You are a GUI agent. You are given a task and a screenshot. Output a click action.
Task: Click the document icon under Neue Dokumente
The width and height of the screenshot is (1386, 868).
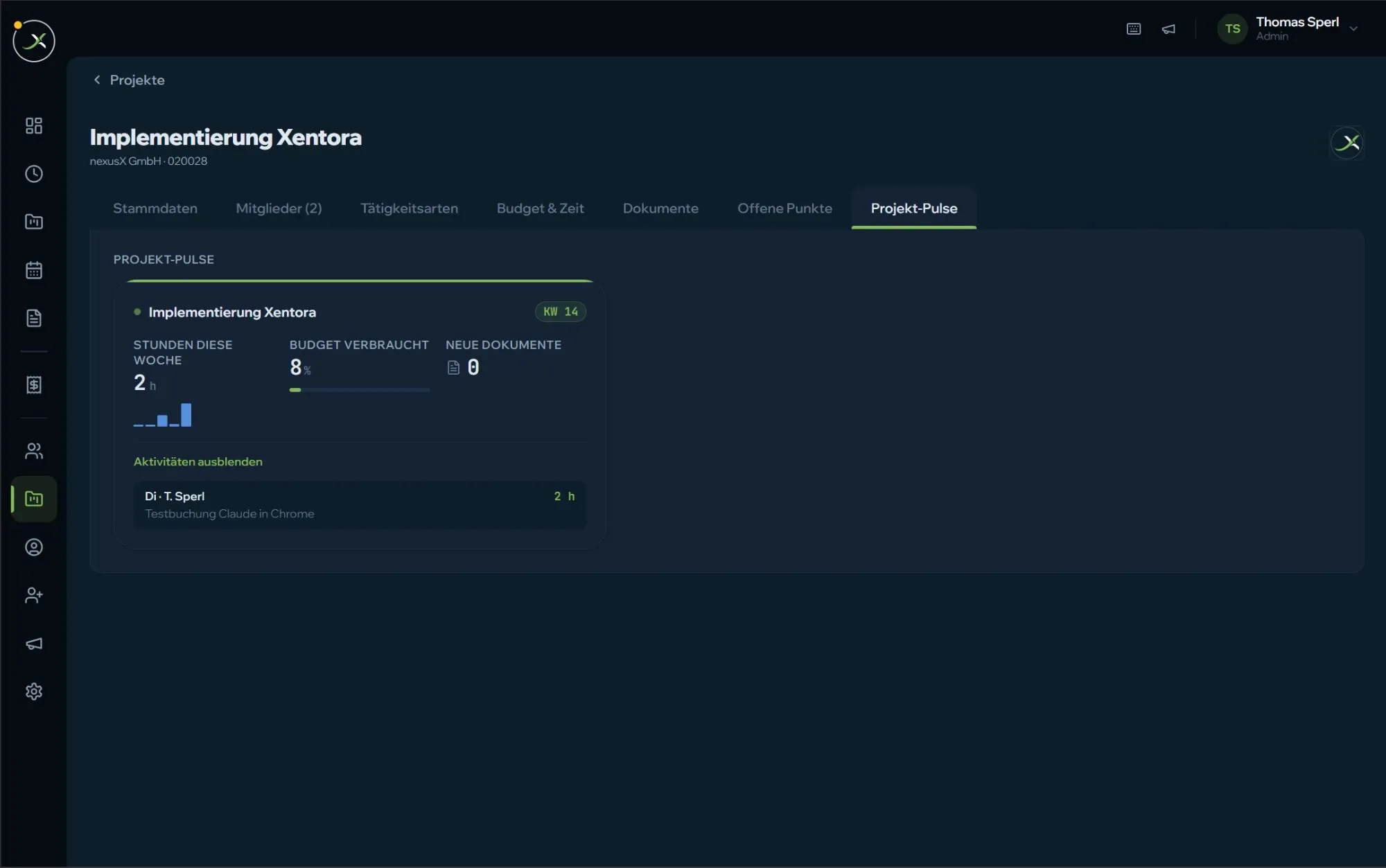pos(453,368)
